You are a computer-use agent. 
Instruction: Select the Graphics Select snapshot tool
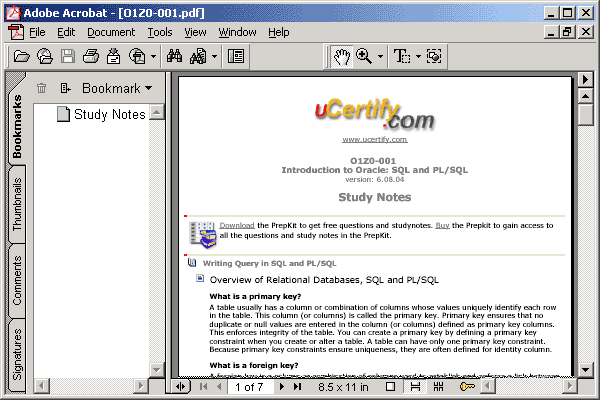pos(434,56)
